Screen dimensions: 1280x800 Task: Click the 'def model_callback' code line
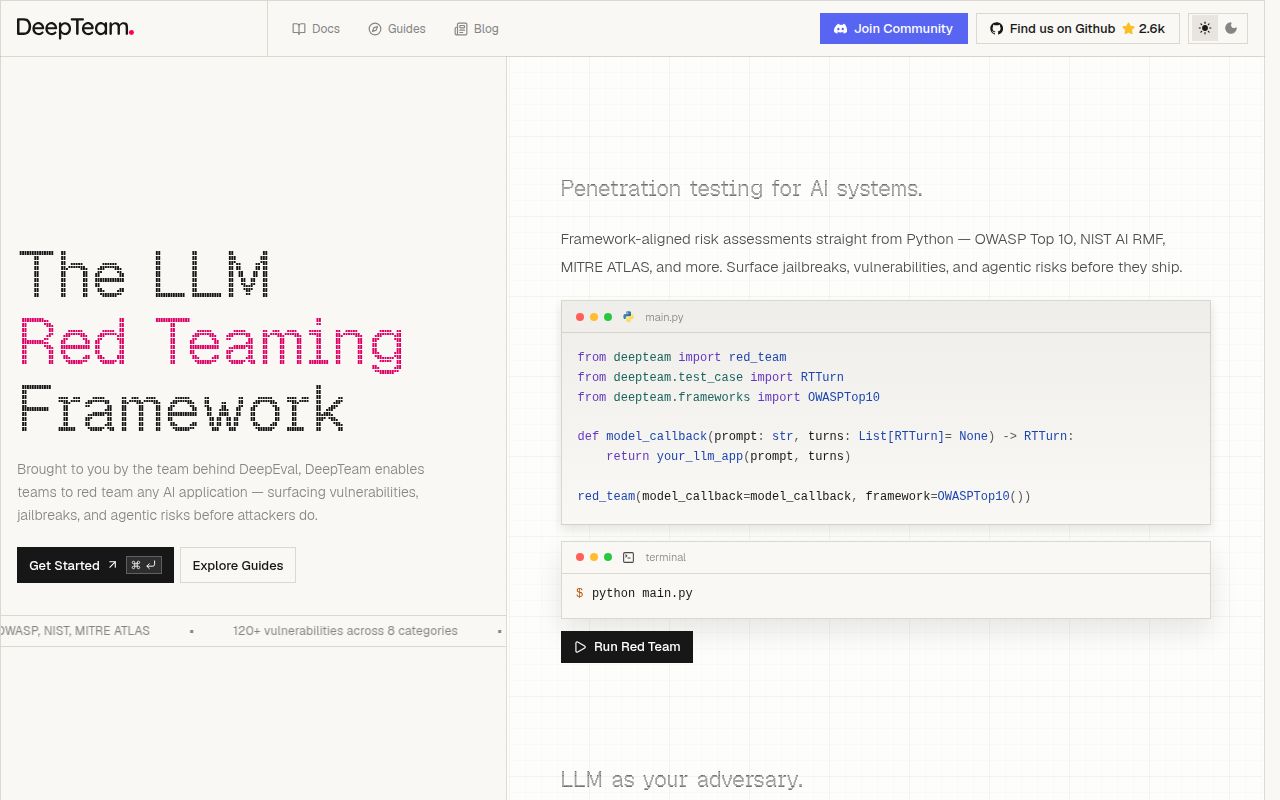[825, 436]
